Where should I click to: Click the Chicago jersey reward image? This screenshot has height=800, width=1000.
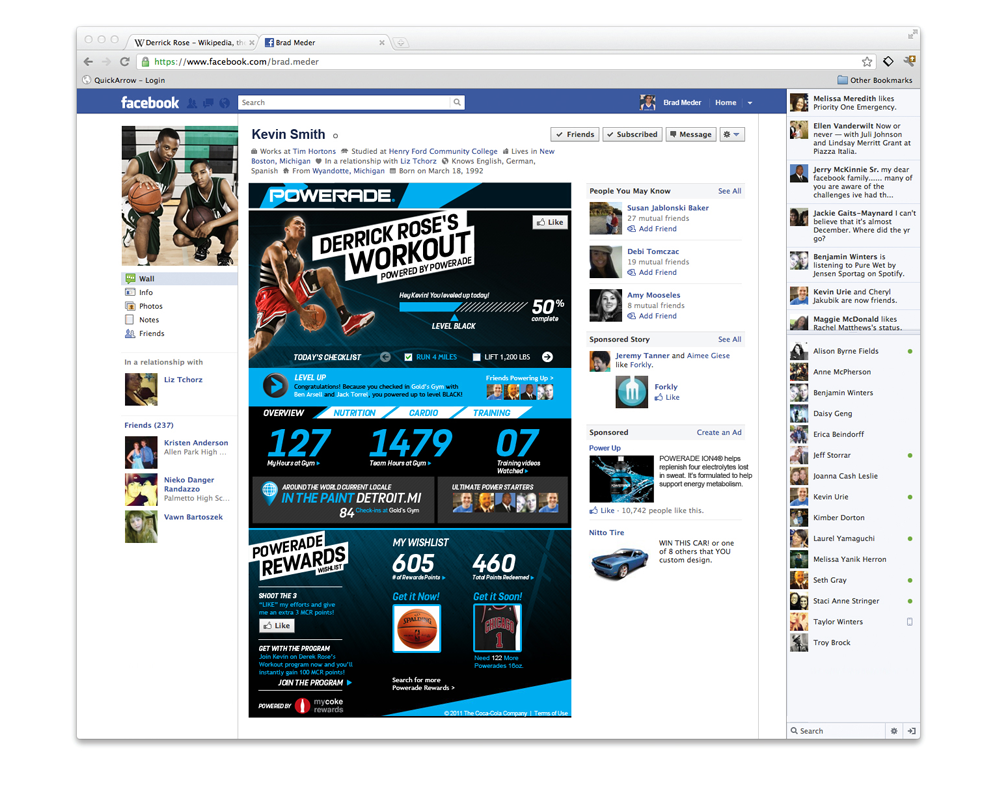coord(497,628)
